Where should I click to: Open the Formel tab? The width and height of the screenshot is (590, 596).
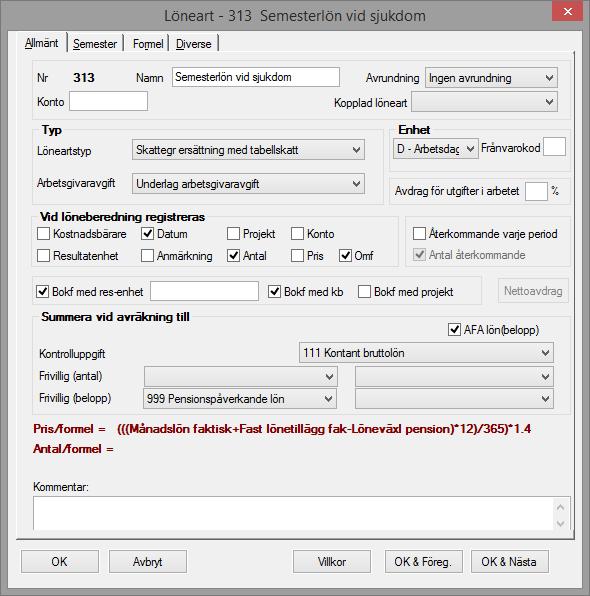pos(148,44)
